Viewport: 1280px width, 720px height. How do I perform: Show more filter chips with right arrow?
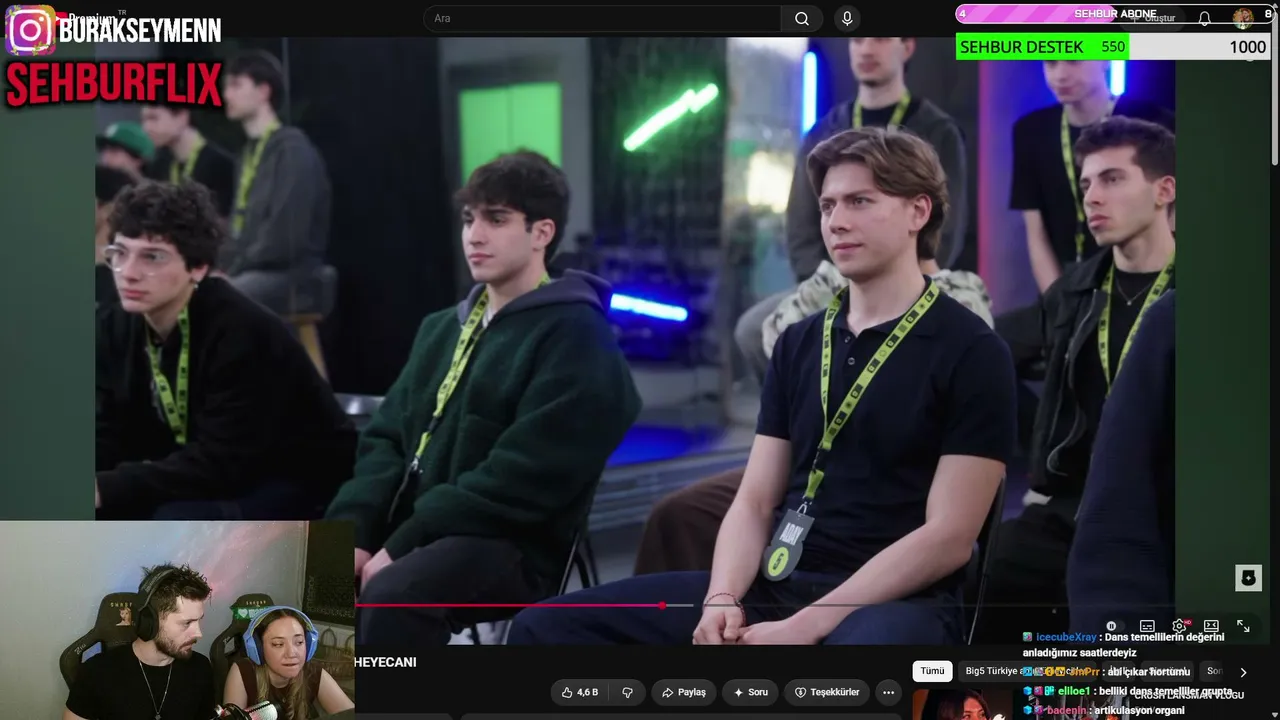(1243, 672)
